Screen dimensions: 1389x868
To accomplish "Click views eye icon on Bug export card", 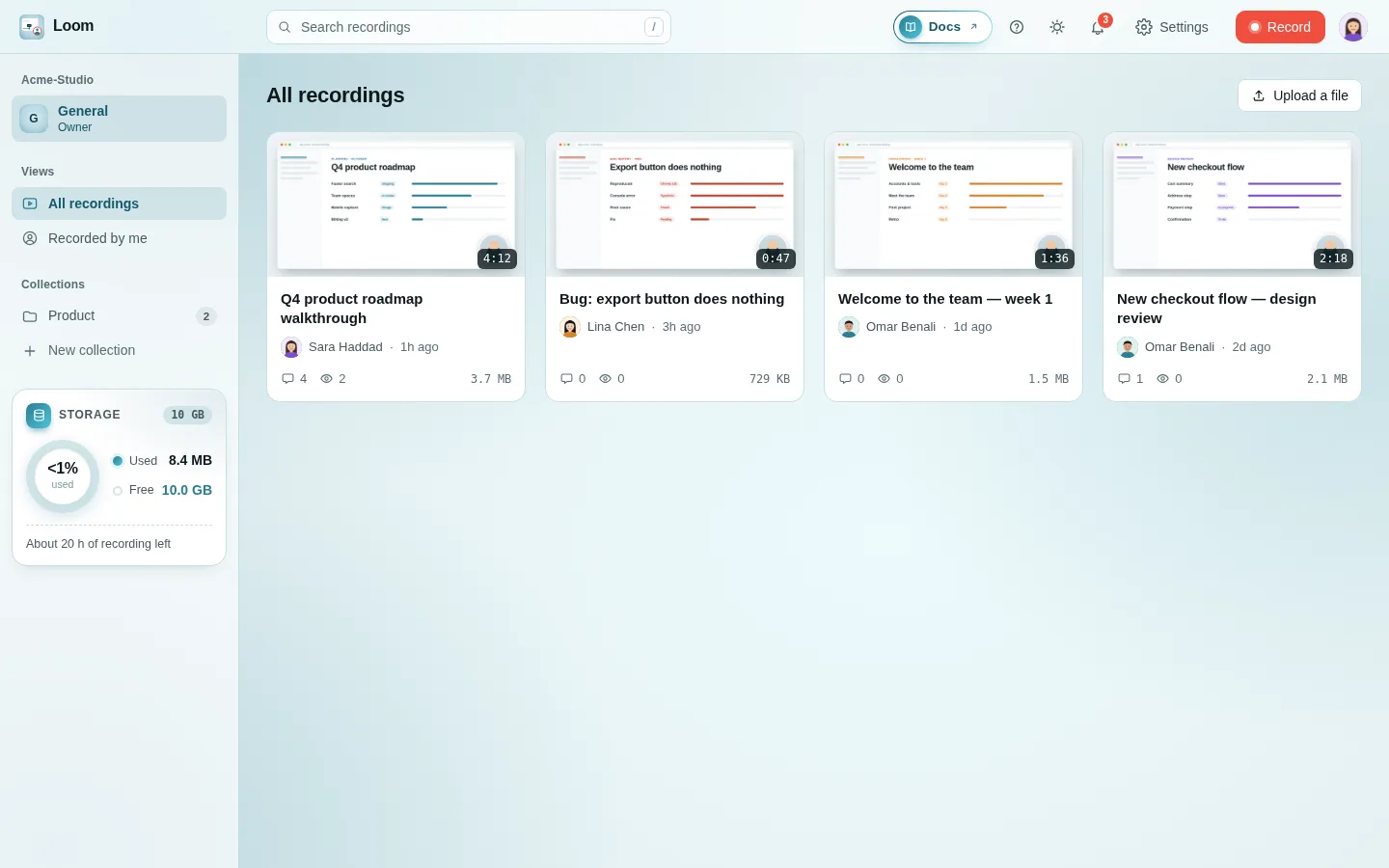I will click(605, 379).
